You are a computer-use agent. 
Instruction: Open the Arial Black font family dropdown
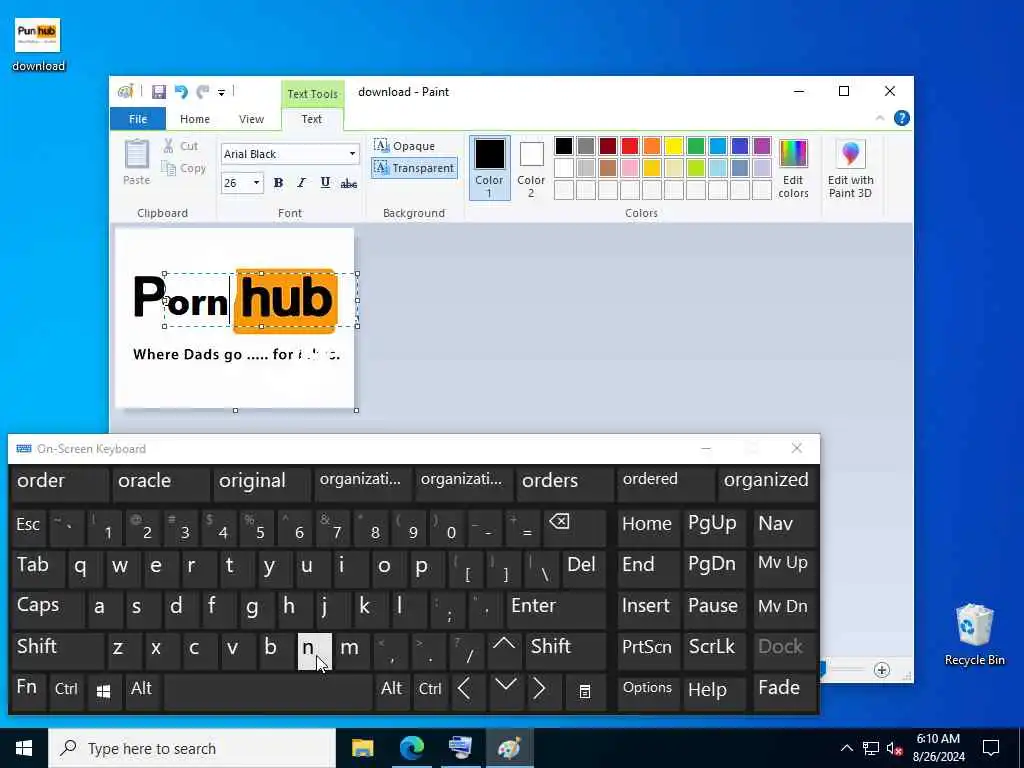352,154
